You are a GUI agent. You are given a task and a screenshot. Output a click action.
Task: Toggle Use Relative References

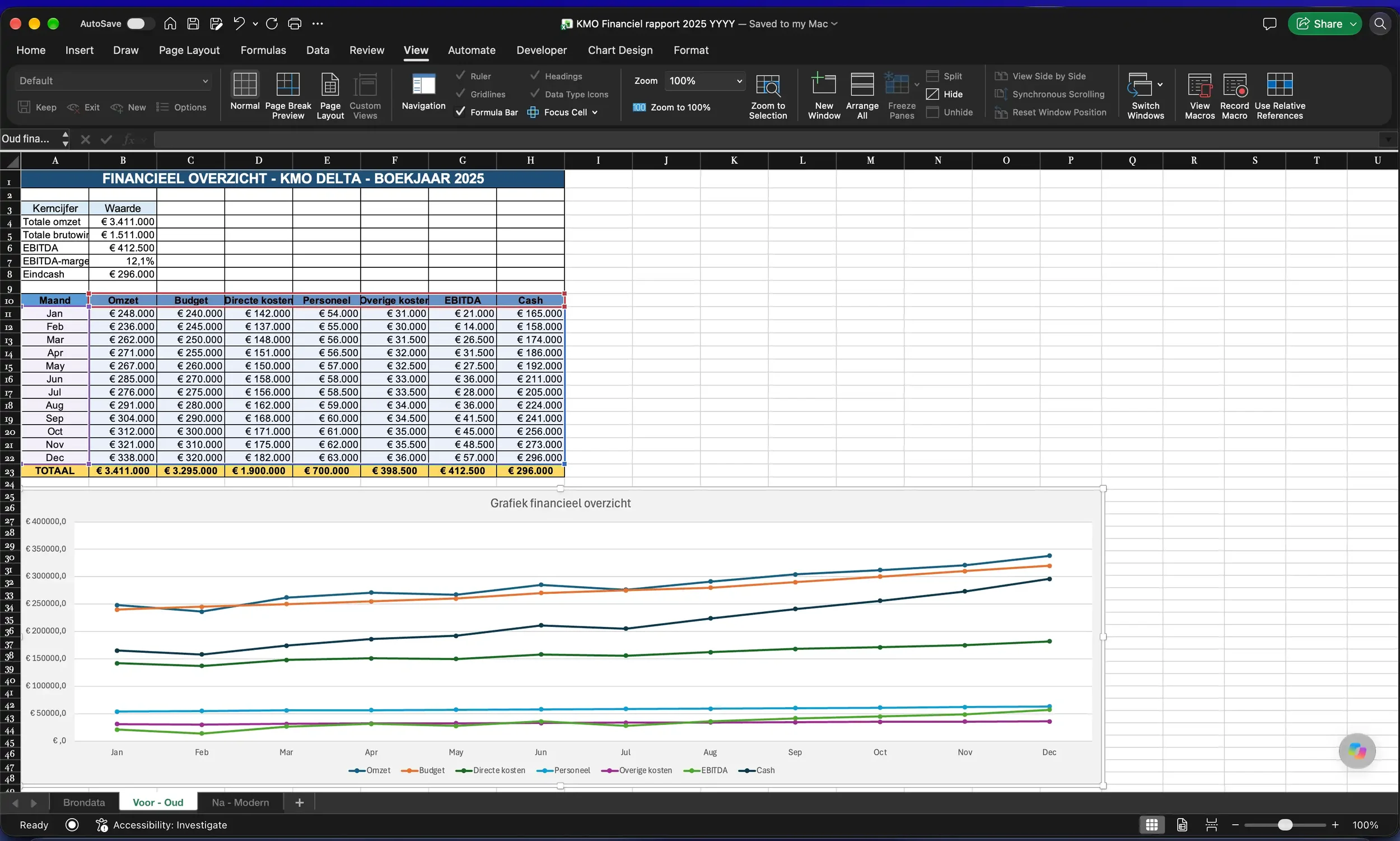click(x=1280, y=95)
